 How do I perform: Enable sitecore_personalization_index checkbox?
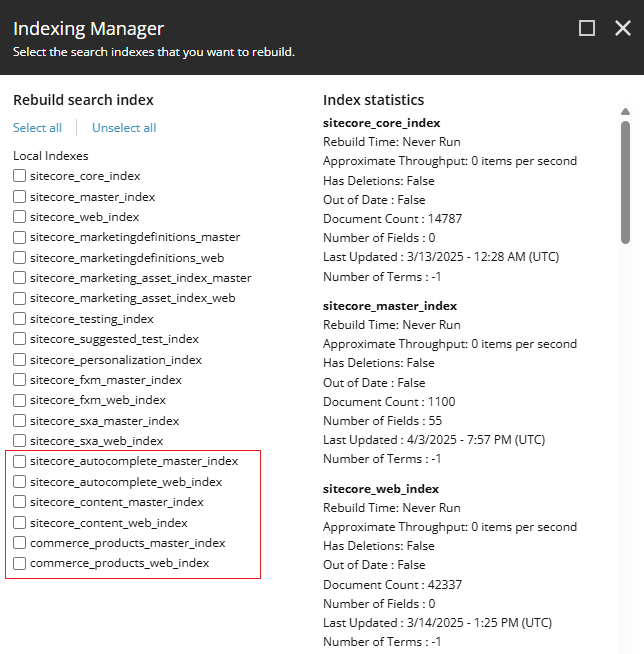(x=20, y=360)
